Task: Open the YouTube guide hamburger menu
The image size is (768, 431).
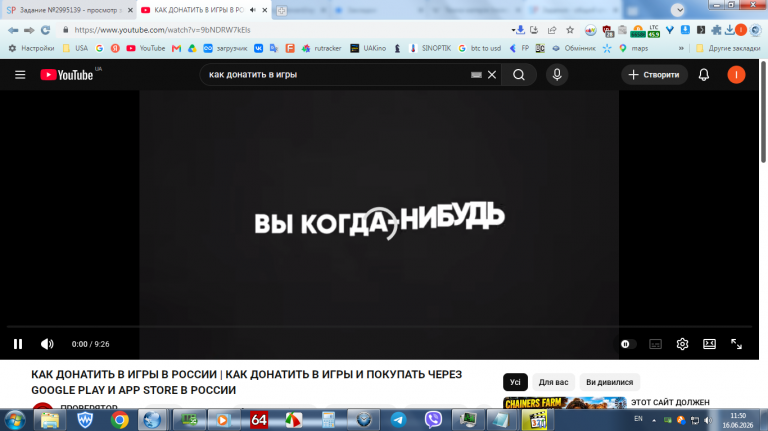Action: [x=20, y=75]
